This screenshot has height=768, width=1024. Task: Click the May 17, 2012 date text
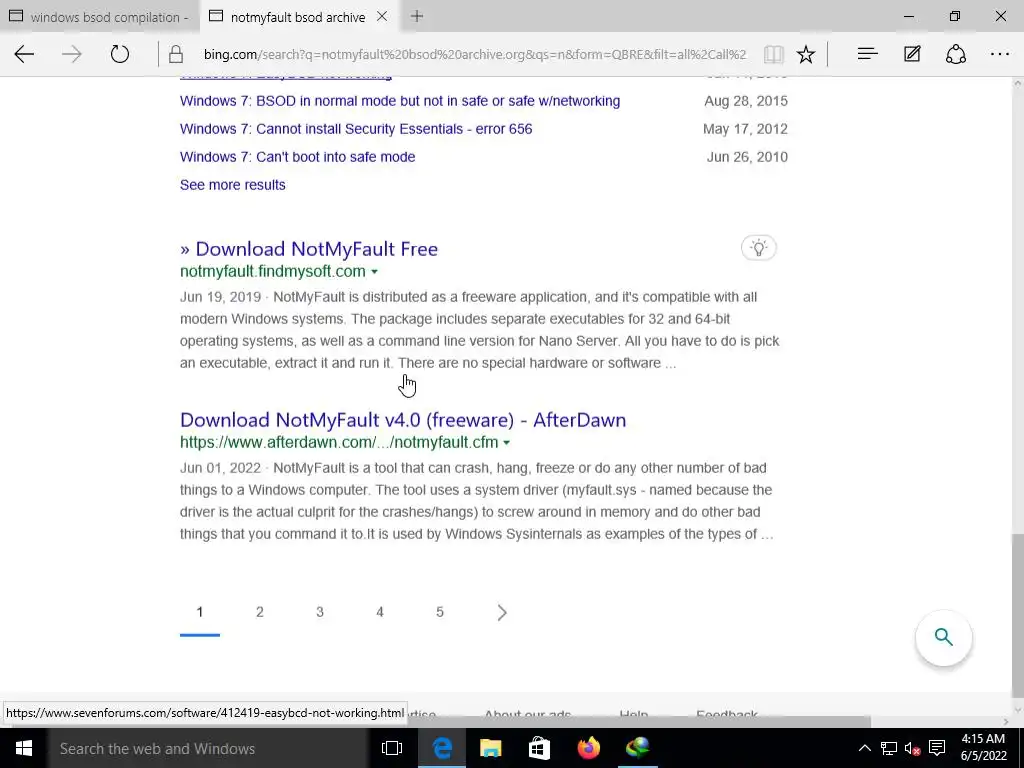[745, 129]
